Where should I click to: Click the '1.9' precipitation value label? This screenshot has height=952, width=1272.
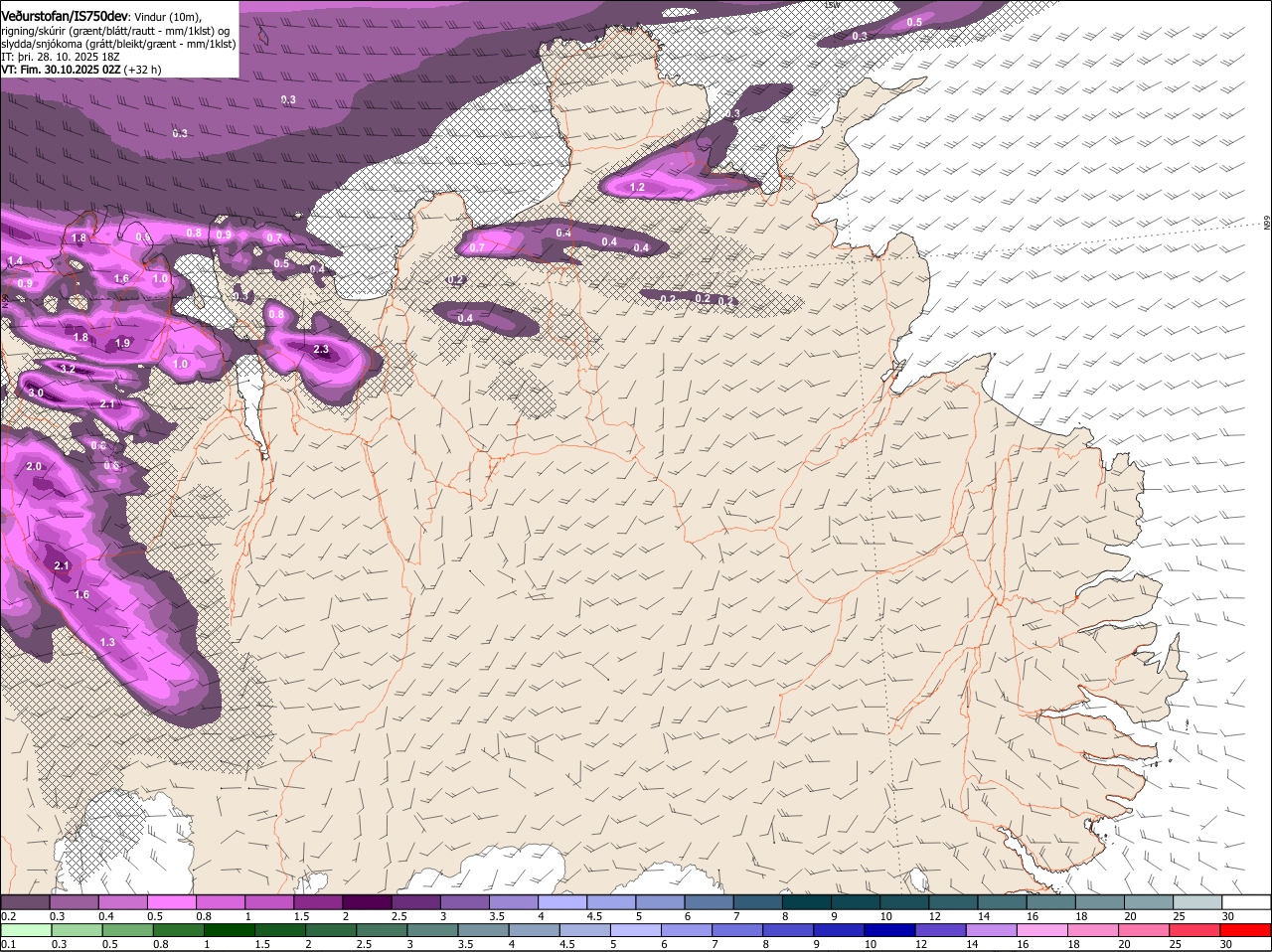122,343
